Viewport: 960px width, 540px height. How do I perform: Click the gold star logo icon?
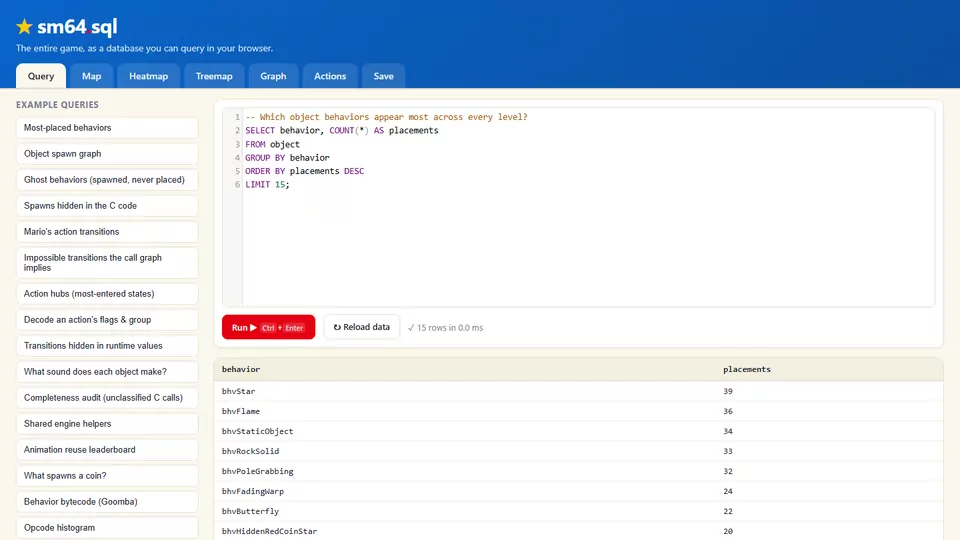24,26
